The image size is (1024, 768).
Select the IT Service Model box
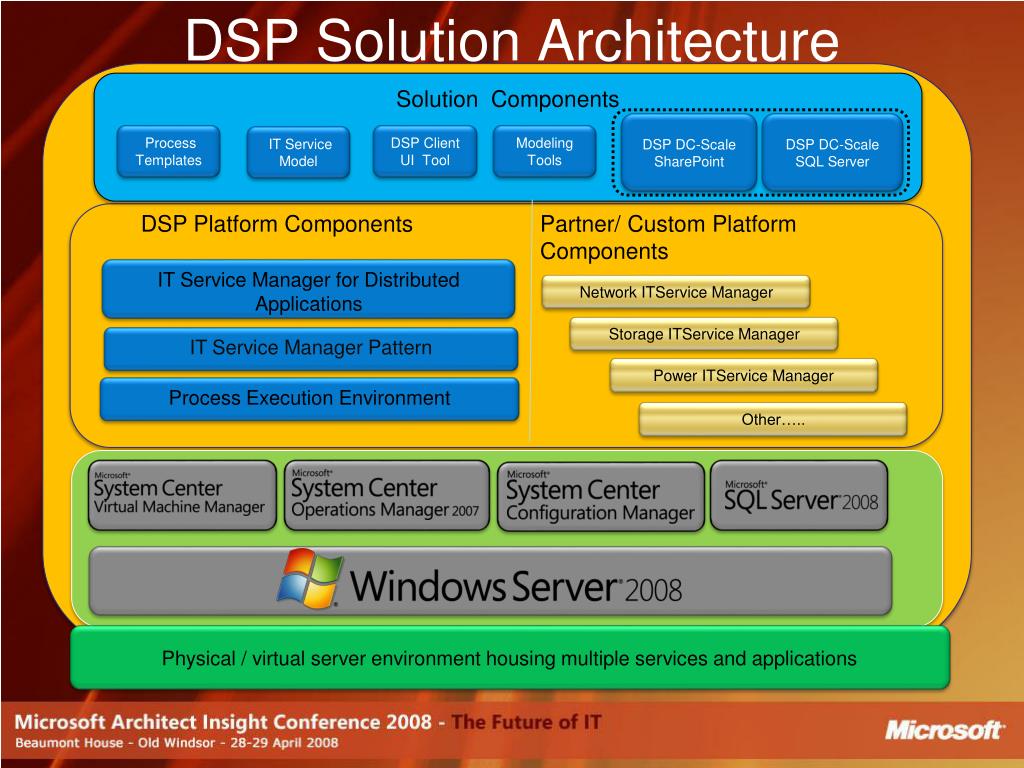click(298, 153)
